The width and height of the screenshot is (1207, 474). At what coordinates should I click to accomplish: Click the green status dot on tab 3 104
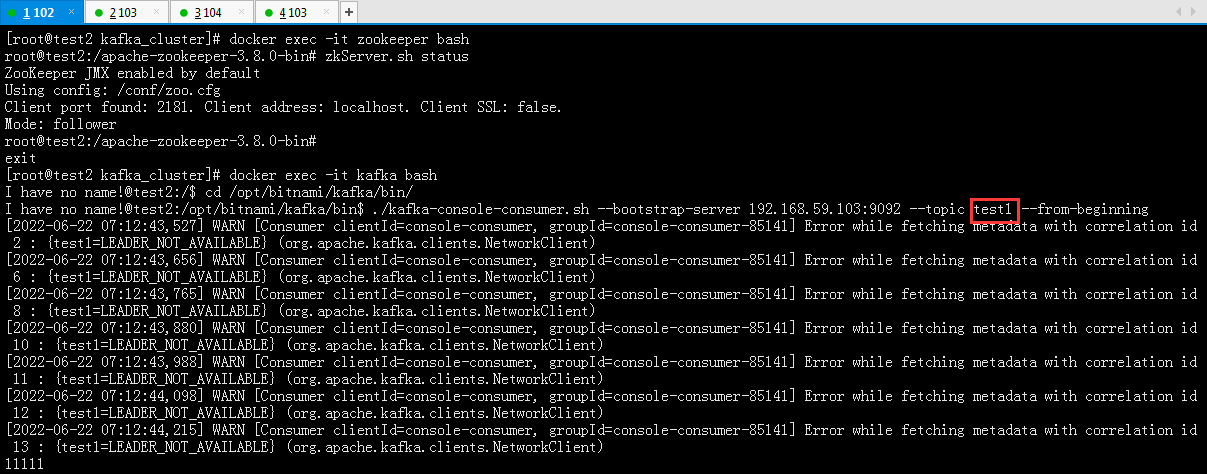click(x=183, y=13)
